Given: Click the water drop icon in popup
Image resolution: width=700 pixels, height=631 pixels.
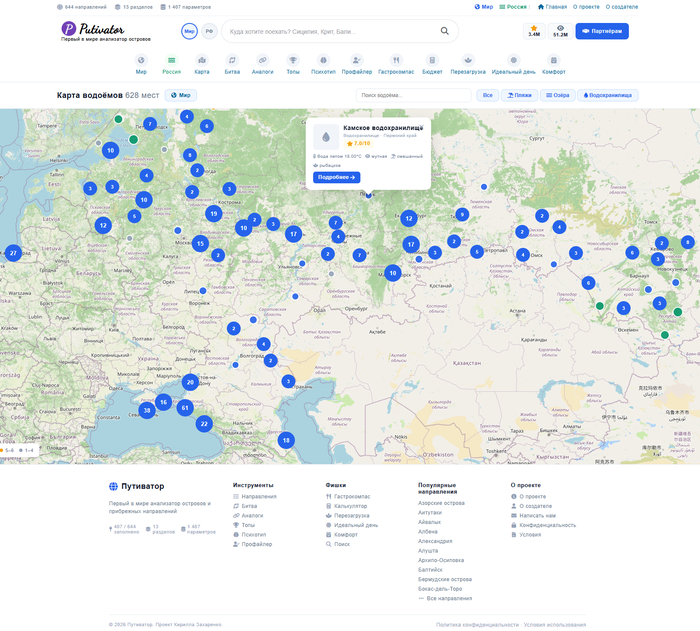Looking at the screenshot, I should click(x=326, y=137).
